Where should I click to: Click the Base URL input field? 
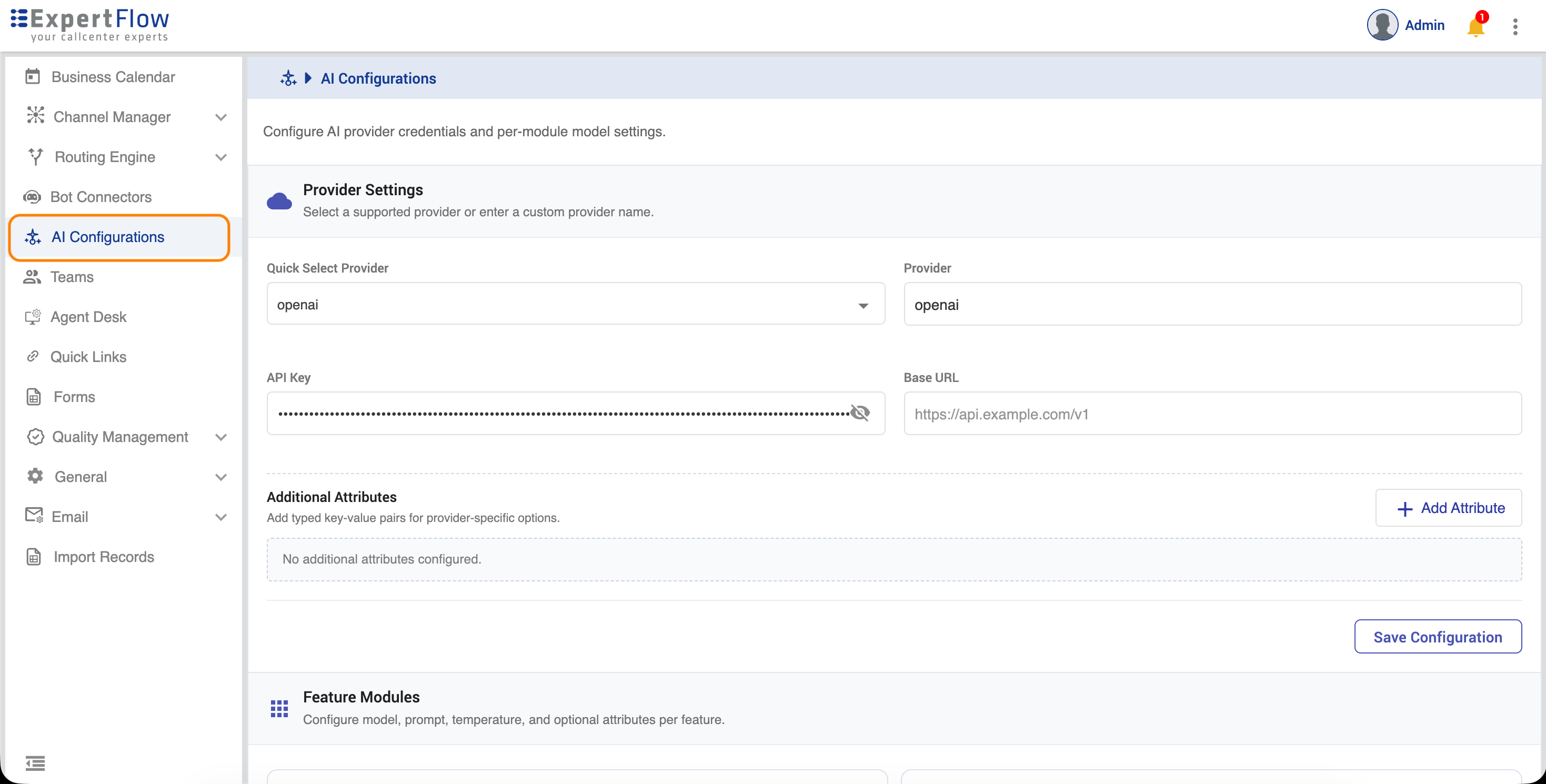(x=1212, y=414)
